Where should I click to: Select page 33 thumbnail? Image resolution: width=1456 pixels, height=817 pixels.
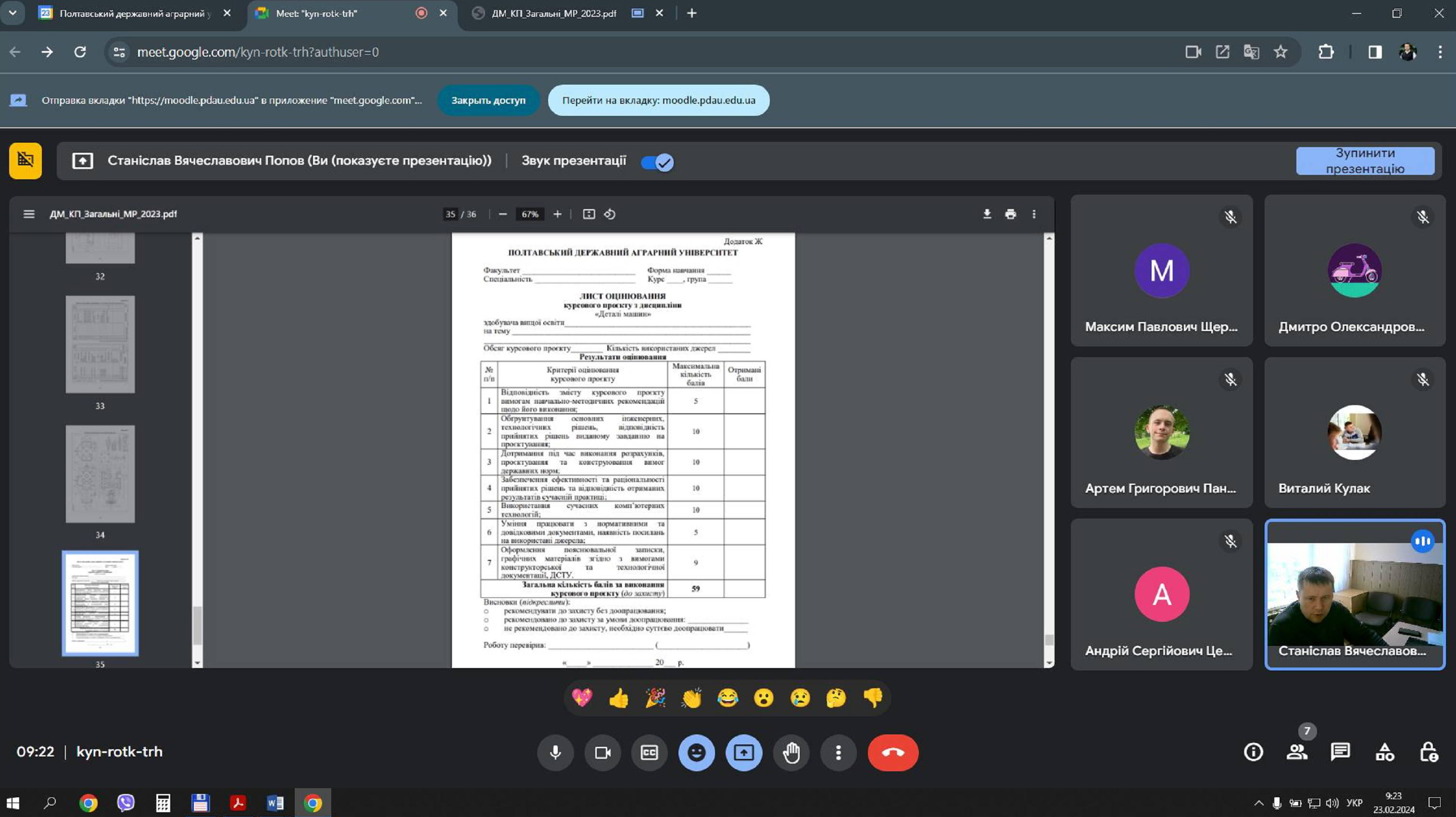tap(100, 344)
